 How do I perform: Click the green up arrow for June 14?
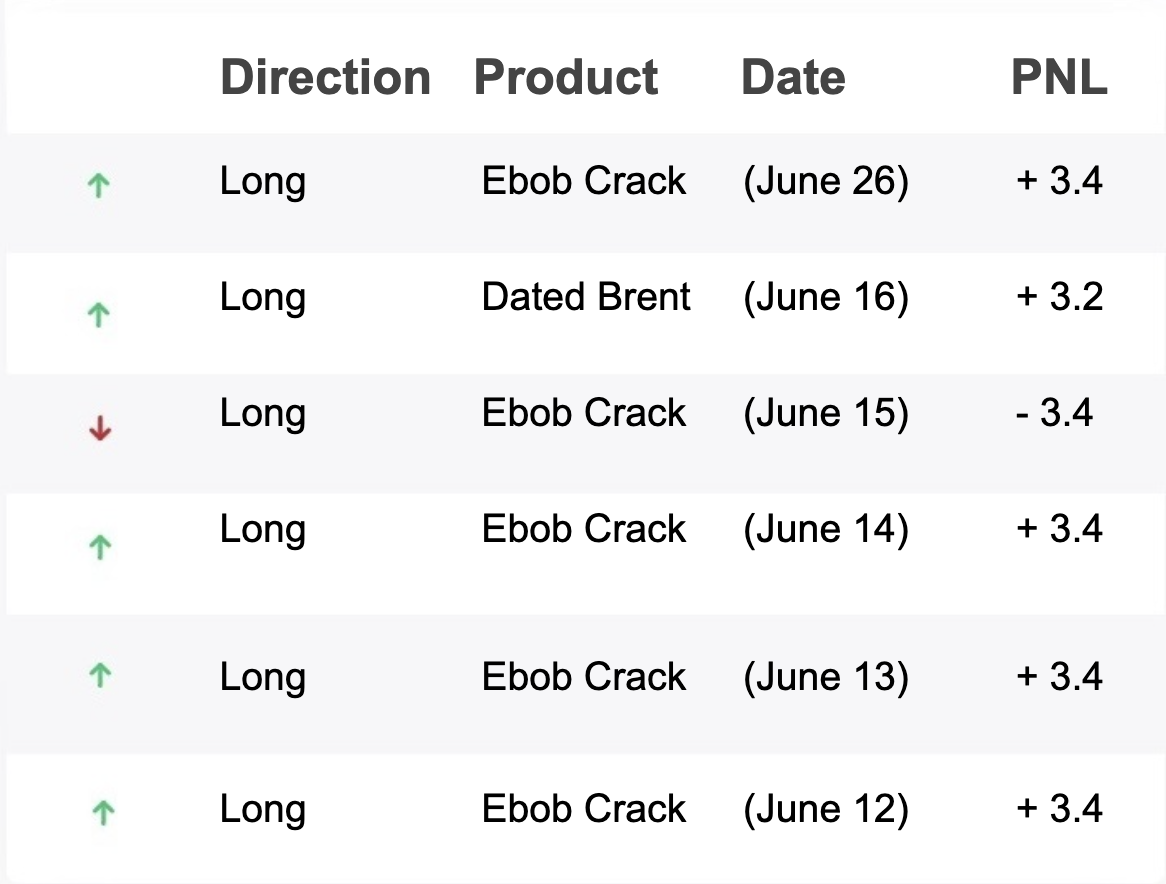tap(99, 547)
